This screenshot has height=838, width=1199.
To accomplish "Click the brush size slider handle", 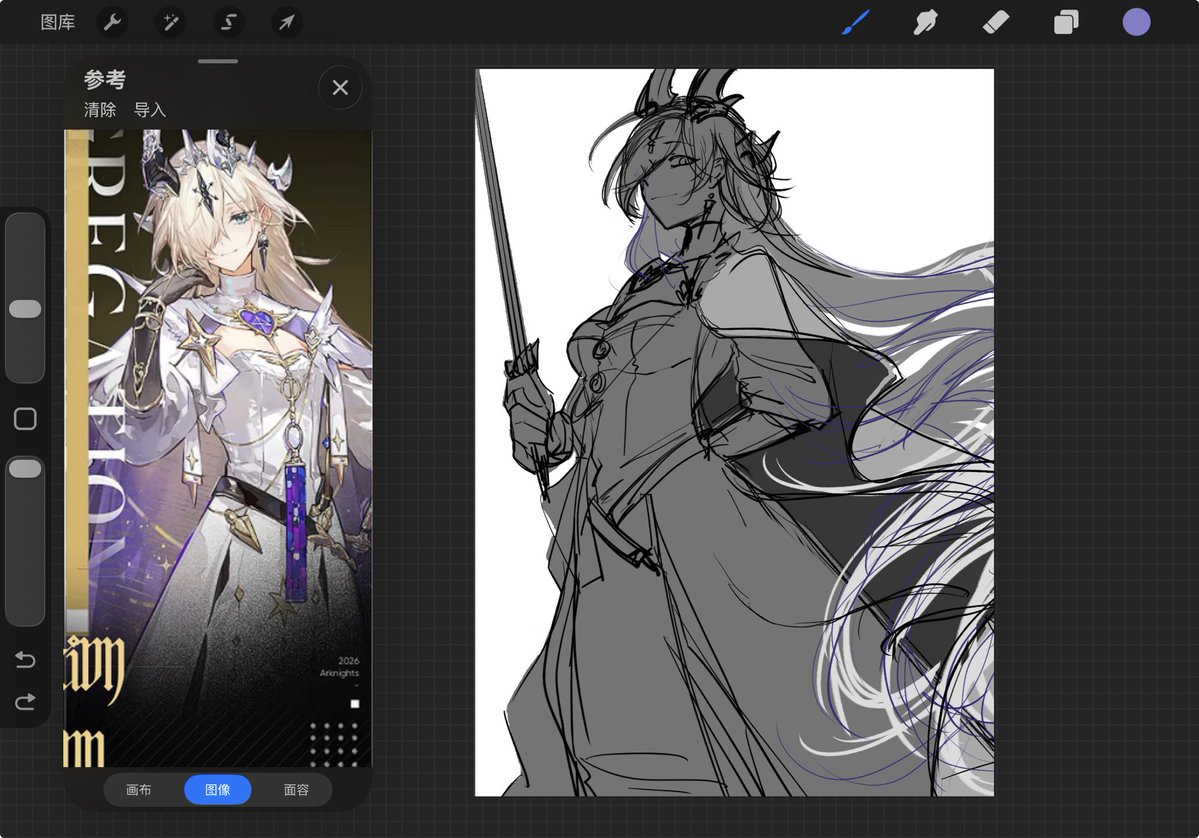I will click(25, 309).
